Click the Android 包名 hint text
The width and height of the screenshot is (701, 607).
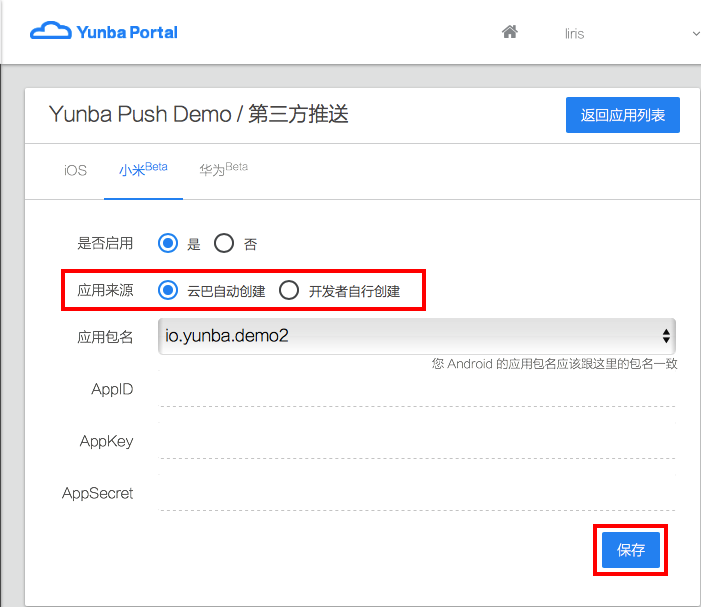pos(554,364)
